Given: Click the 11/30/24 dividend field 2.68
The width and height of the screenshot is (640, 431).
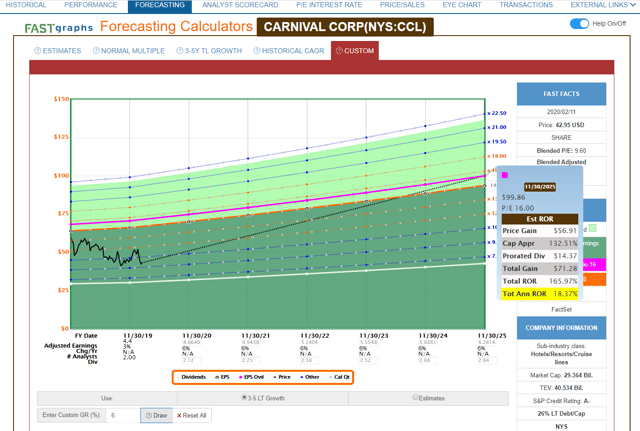Looking at the screenshot, I should (x=428, y=360).
